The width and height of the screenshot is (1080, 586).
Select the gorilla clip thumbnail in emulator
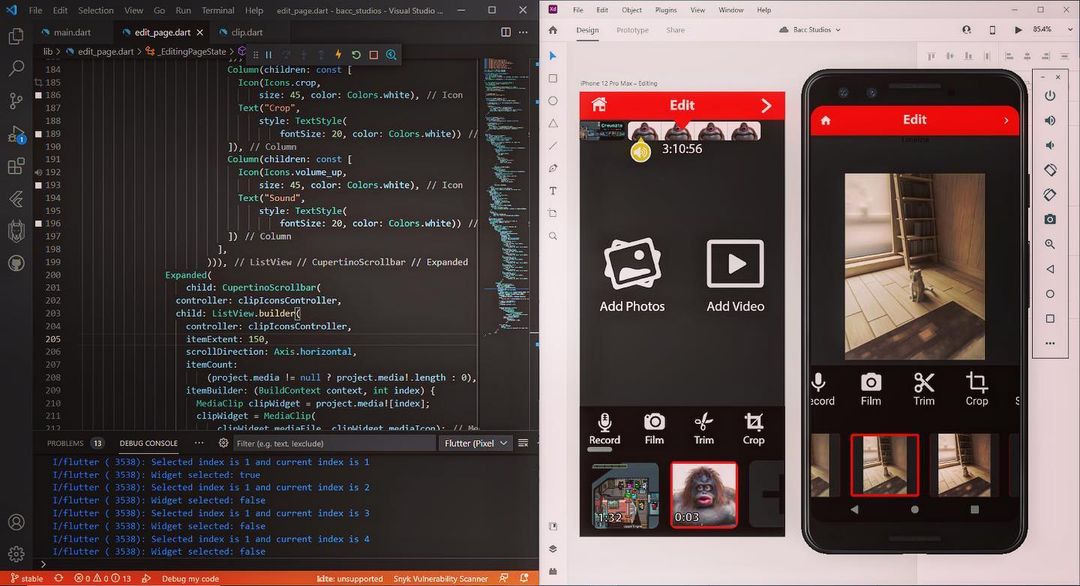703,496
